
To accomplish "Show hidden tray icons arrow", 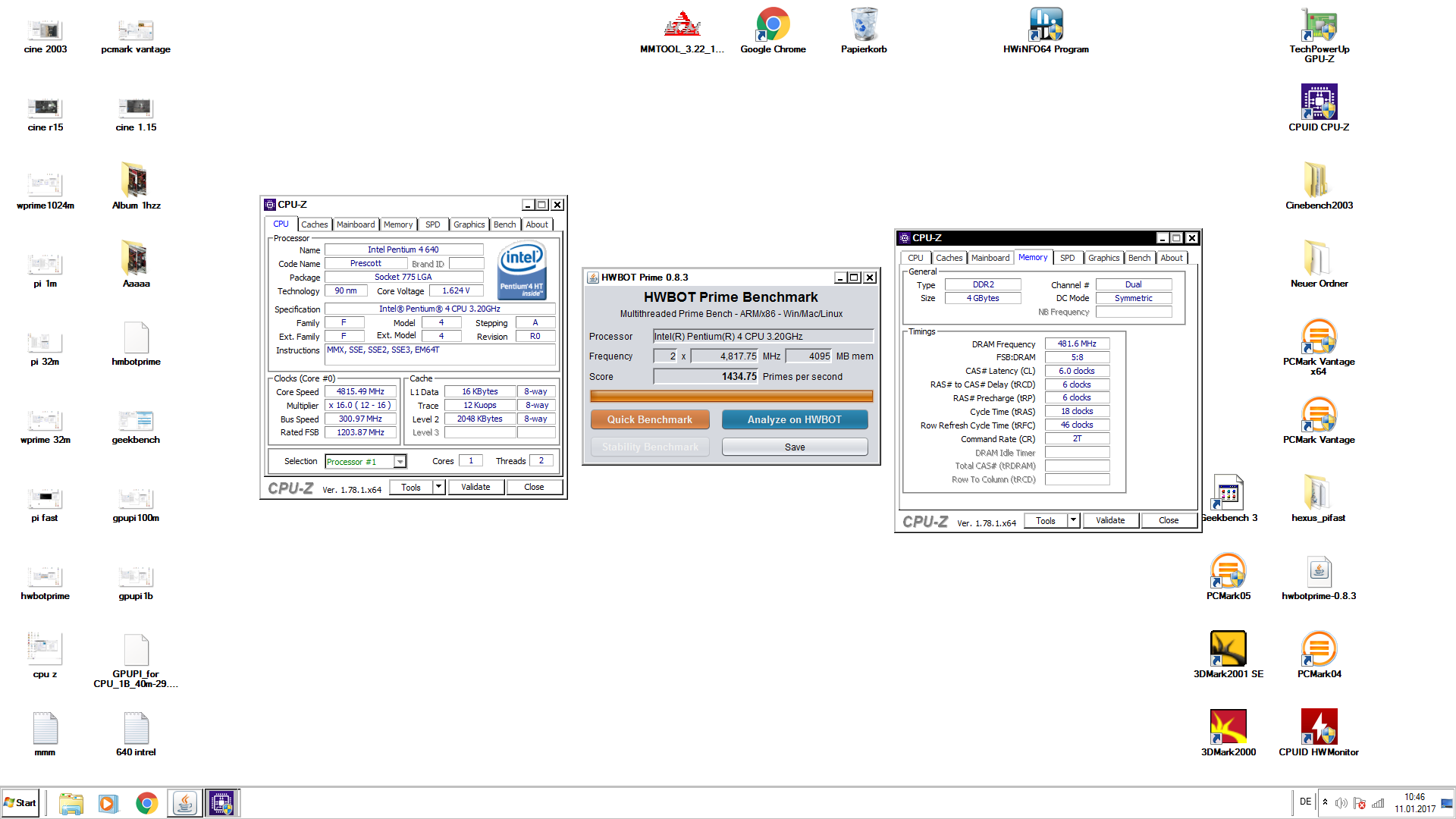I will tap(1325, 802).
